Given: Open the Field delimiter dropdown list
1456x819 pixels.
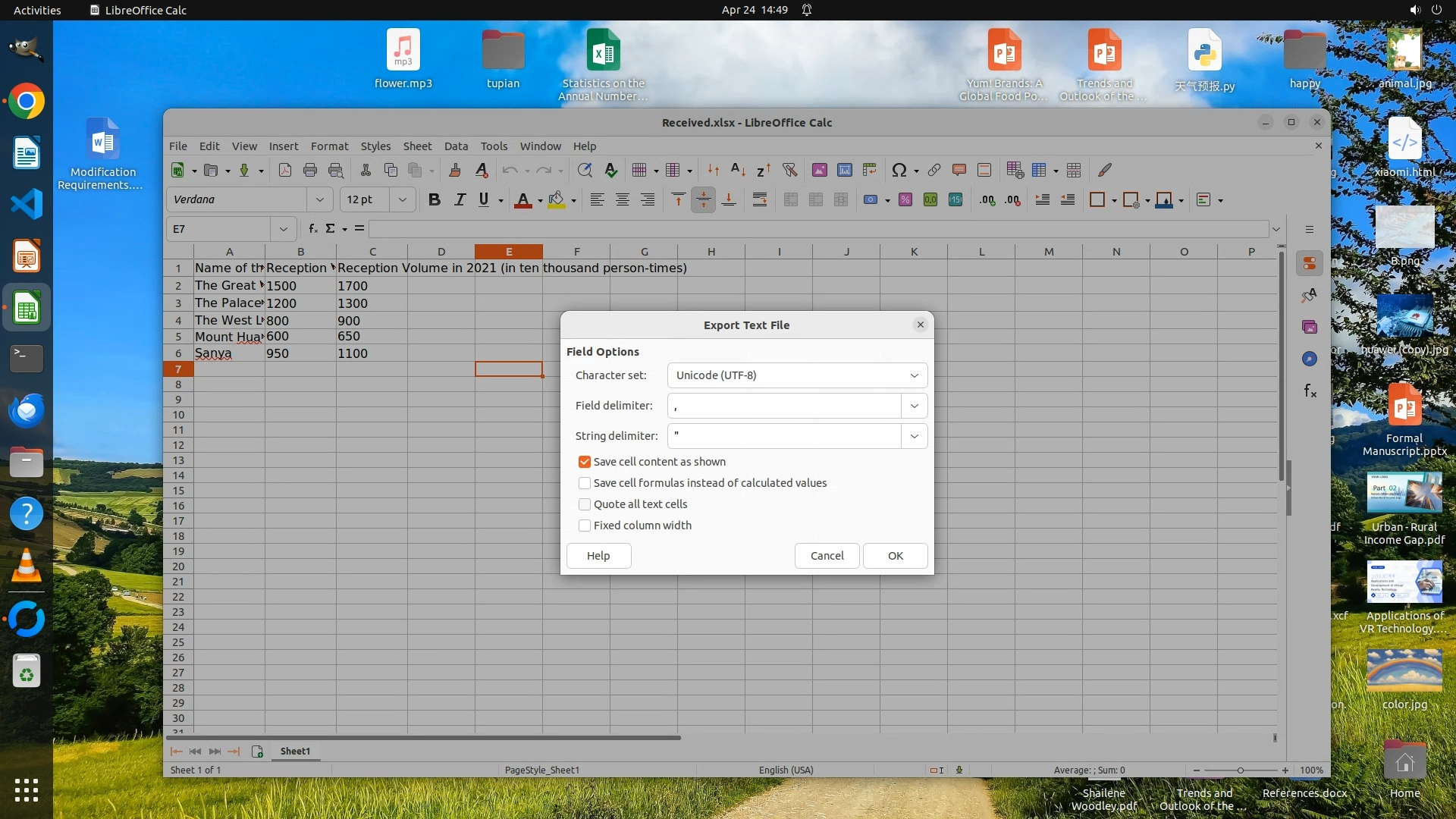Looking at the screenshot, I should pos(914,406).
